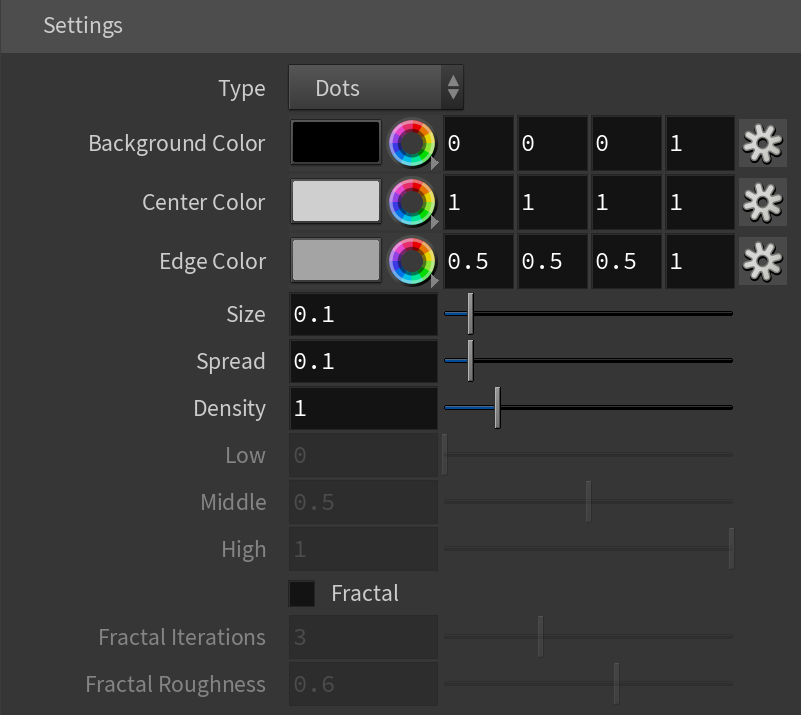
Task: Open color wheel picker for Background Color
Action: (412, 143)
